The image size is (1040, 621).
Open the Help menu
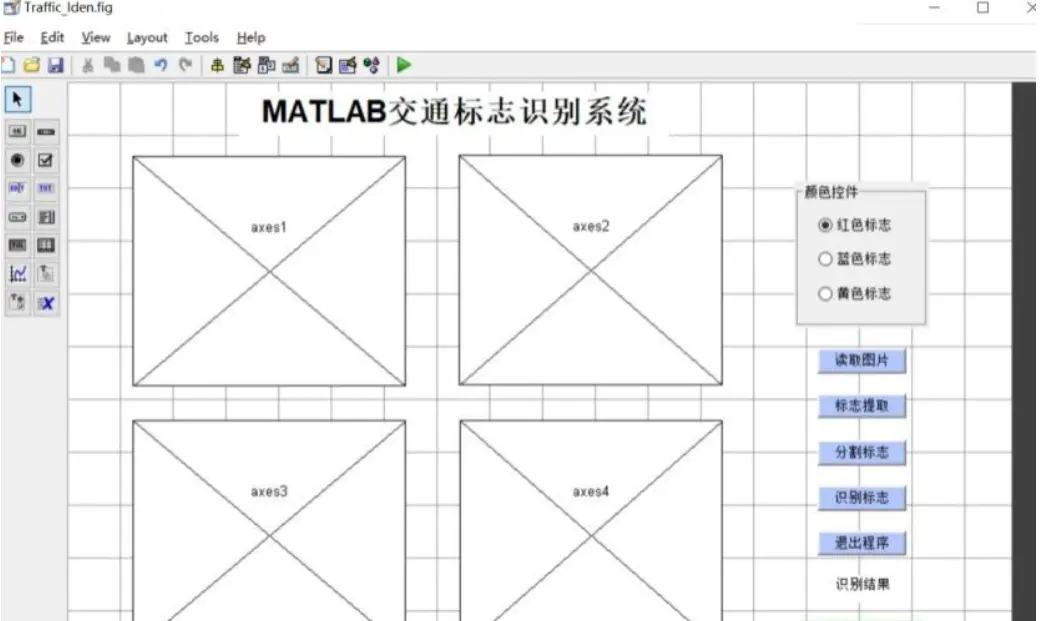point(251,38)
